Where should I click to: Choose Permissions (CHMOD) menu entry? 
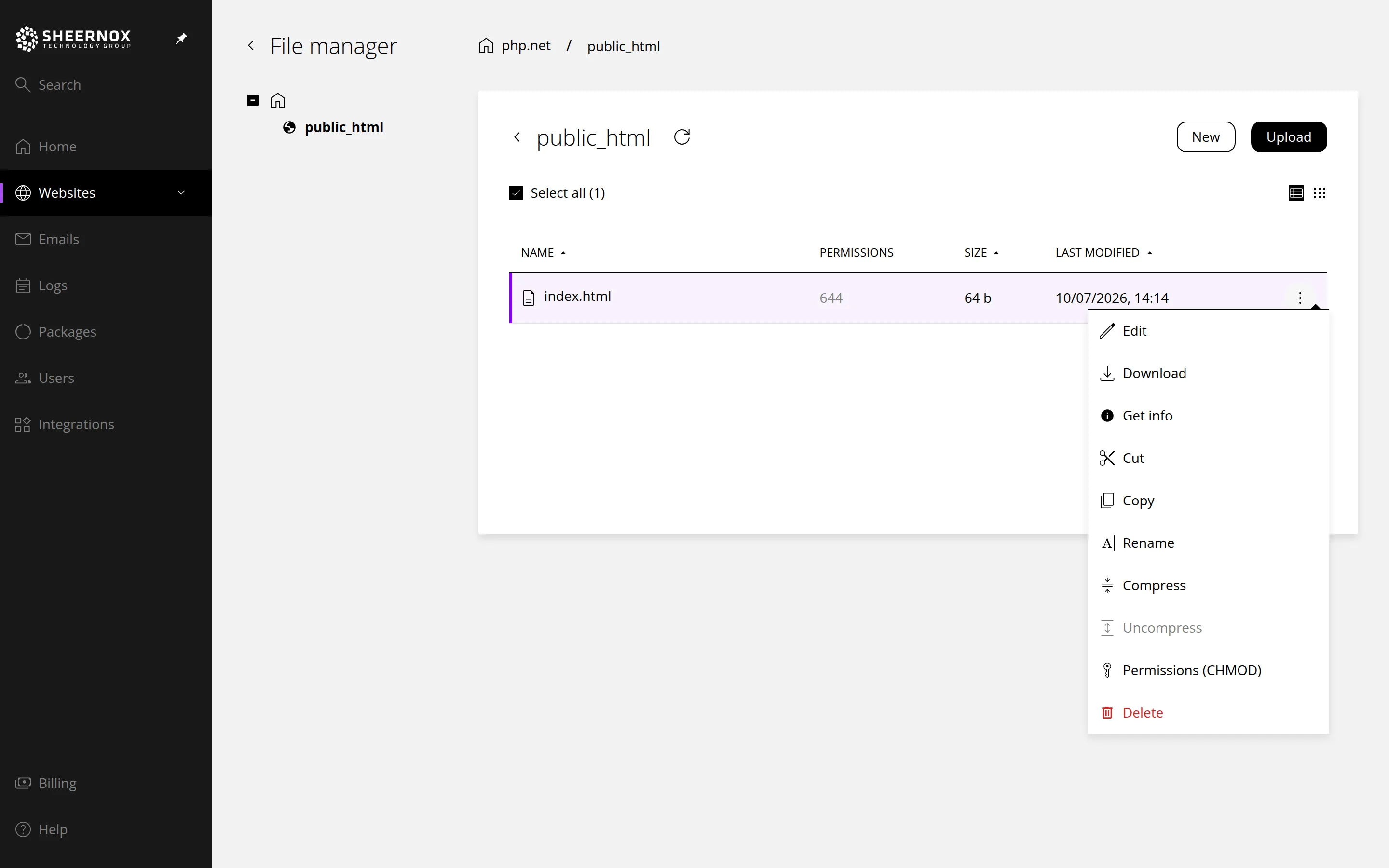(1208, 670)
